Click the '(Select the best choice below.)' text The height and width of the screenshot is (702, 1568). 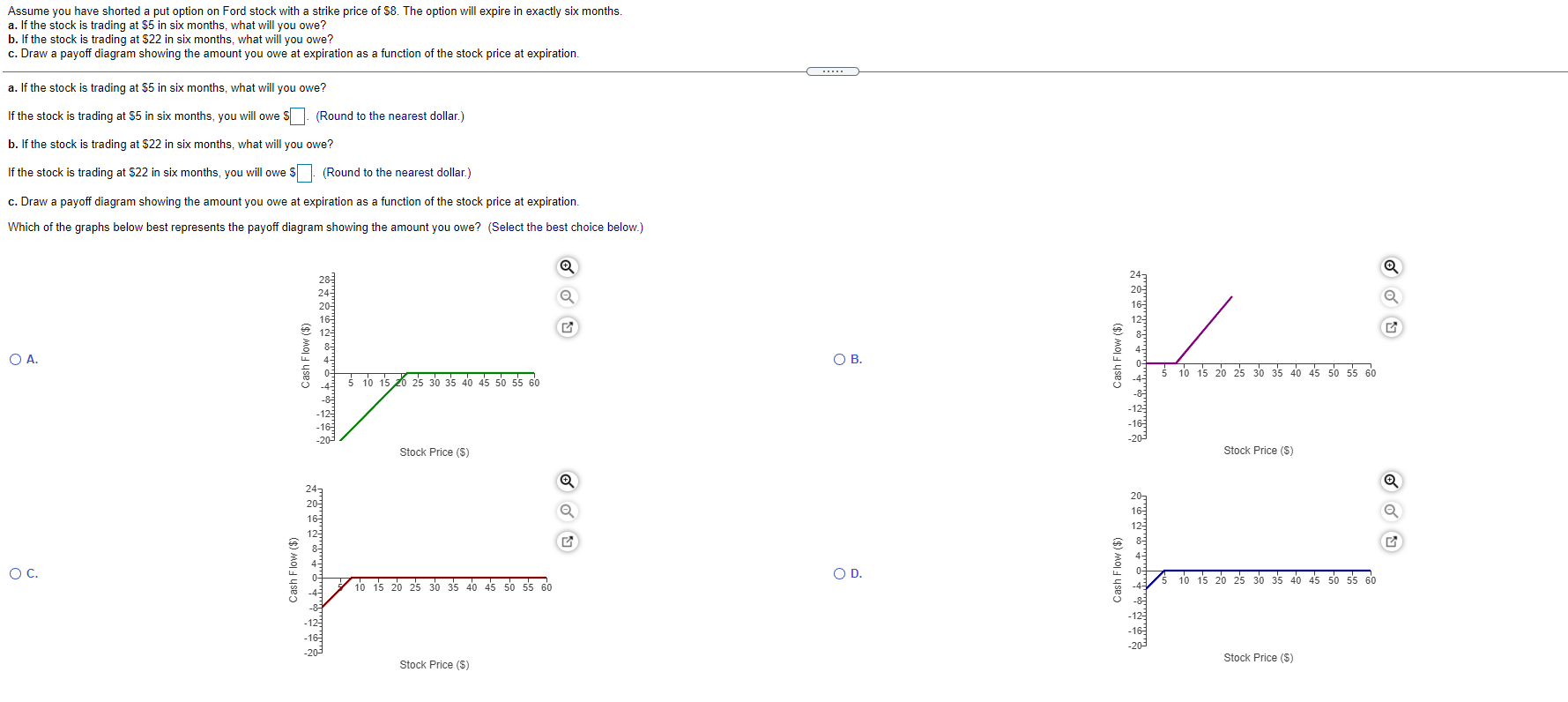pos(566,228)
